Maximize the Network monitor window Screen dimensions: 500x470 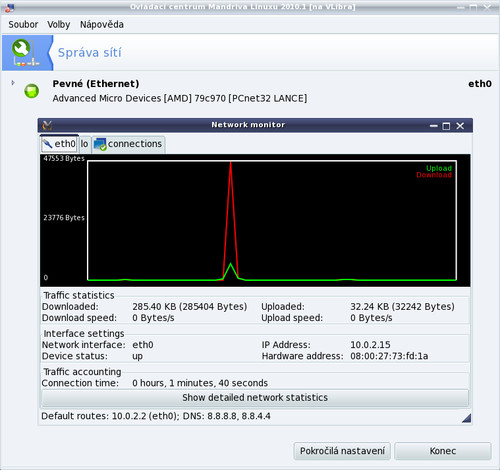pyautogui.click(x=446, y=126)
